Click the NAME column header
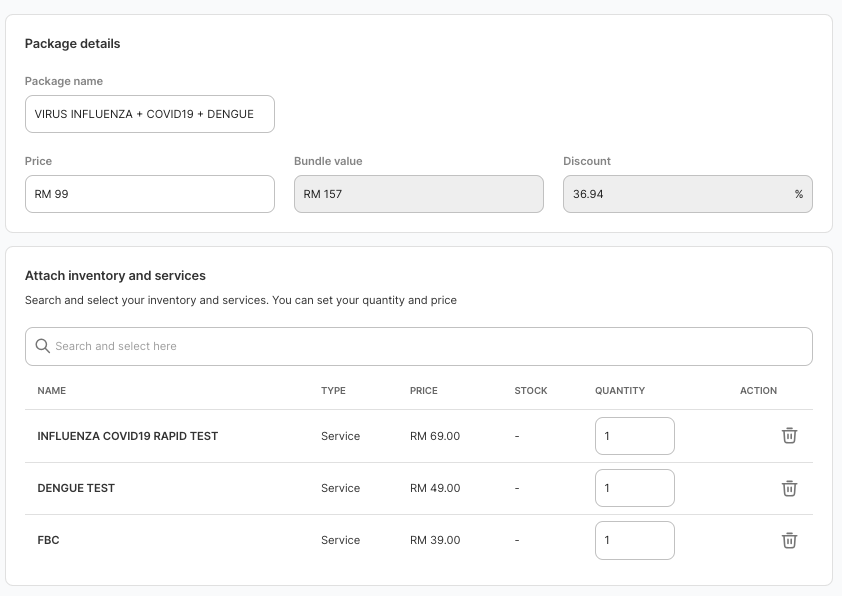Image resolution: width=842 pixels, height=596 pixels. pyautogui.click(x=51, y=391)
